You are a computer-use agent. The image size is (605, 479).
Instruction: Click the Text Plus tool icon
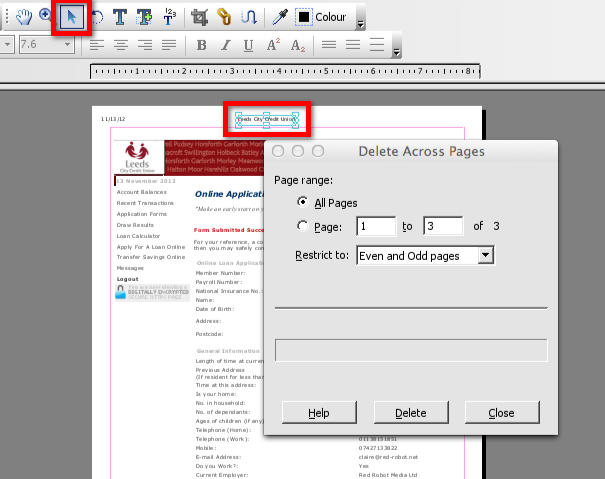click(x=144, y=17)
